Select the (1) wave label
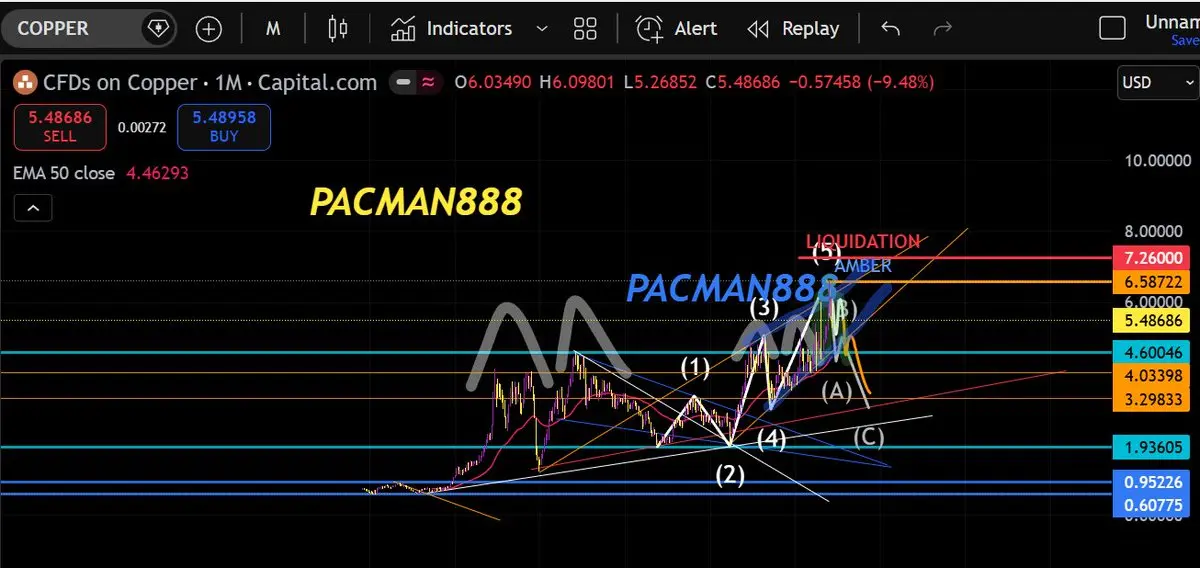1200x568 pixels. [x=695, y=368]
